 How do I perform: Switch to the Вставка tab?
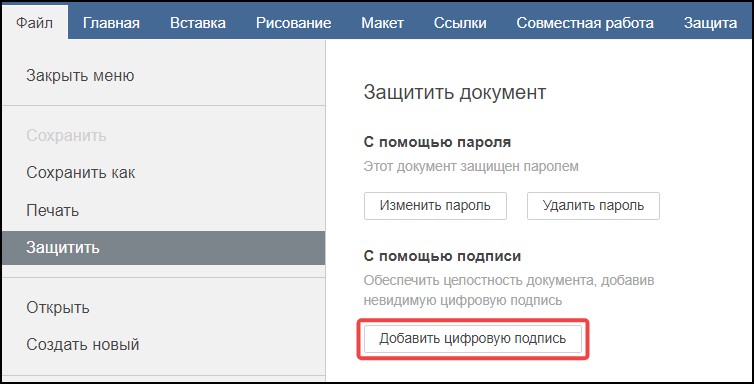(x=198, y=23)
